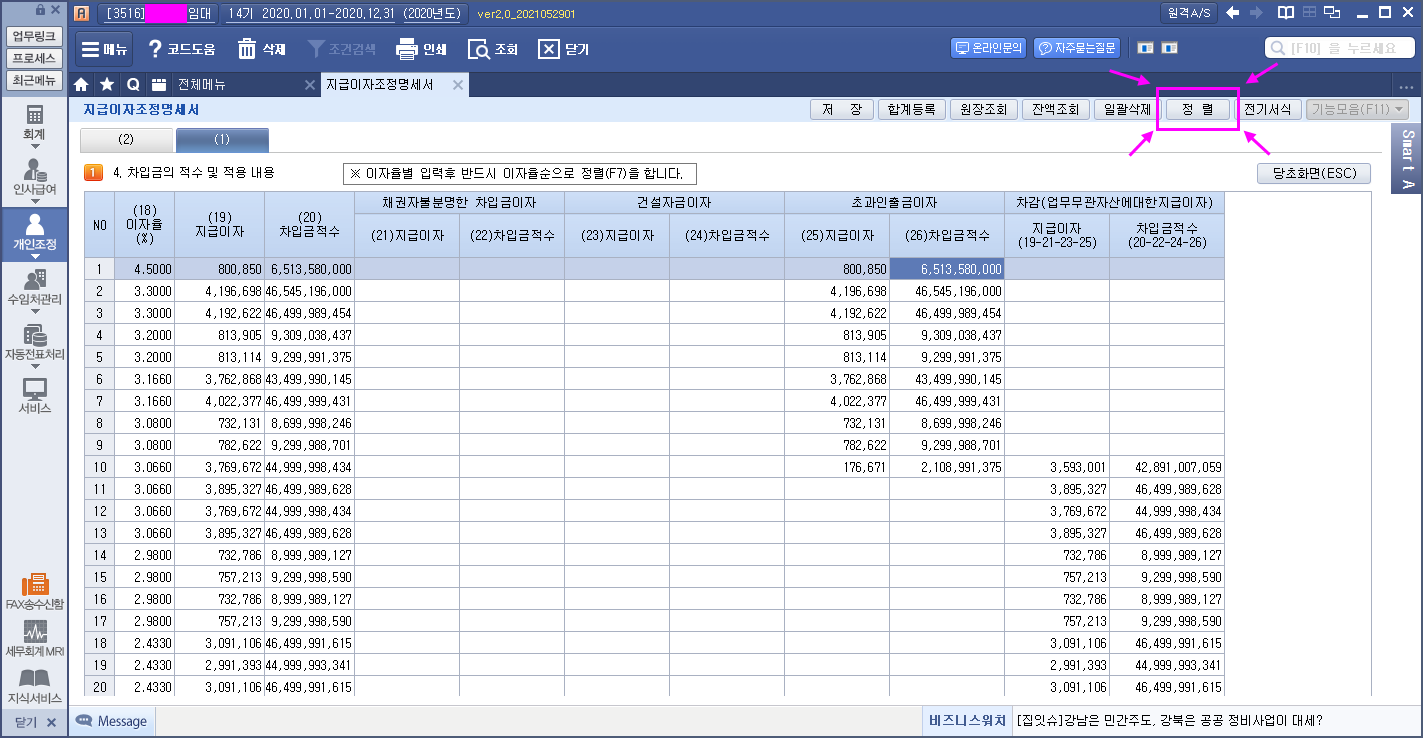Toggle the sidebar lock icon
Screen dimensions: 1423x738
[x=40, y=10]
